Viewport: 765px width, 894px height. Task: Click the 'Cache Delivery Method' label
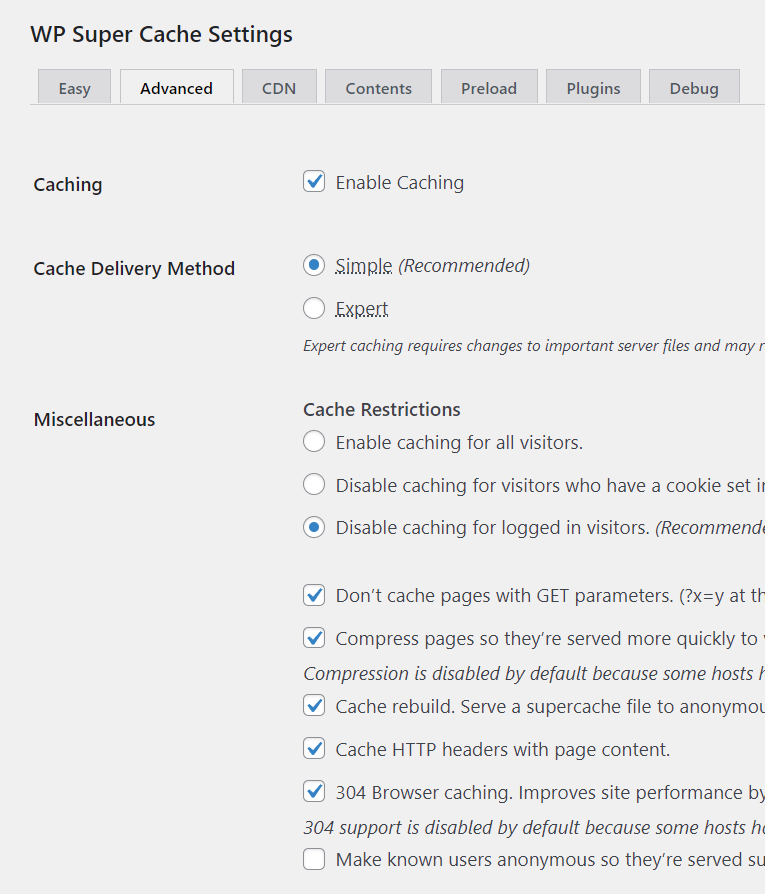point(134,269)
